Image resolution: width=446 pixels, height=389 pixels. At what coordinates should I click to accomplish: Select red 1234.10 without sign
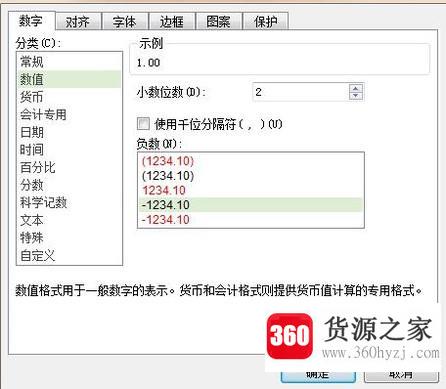(251, 190)
